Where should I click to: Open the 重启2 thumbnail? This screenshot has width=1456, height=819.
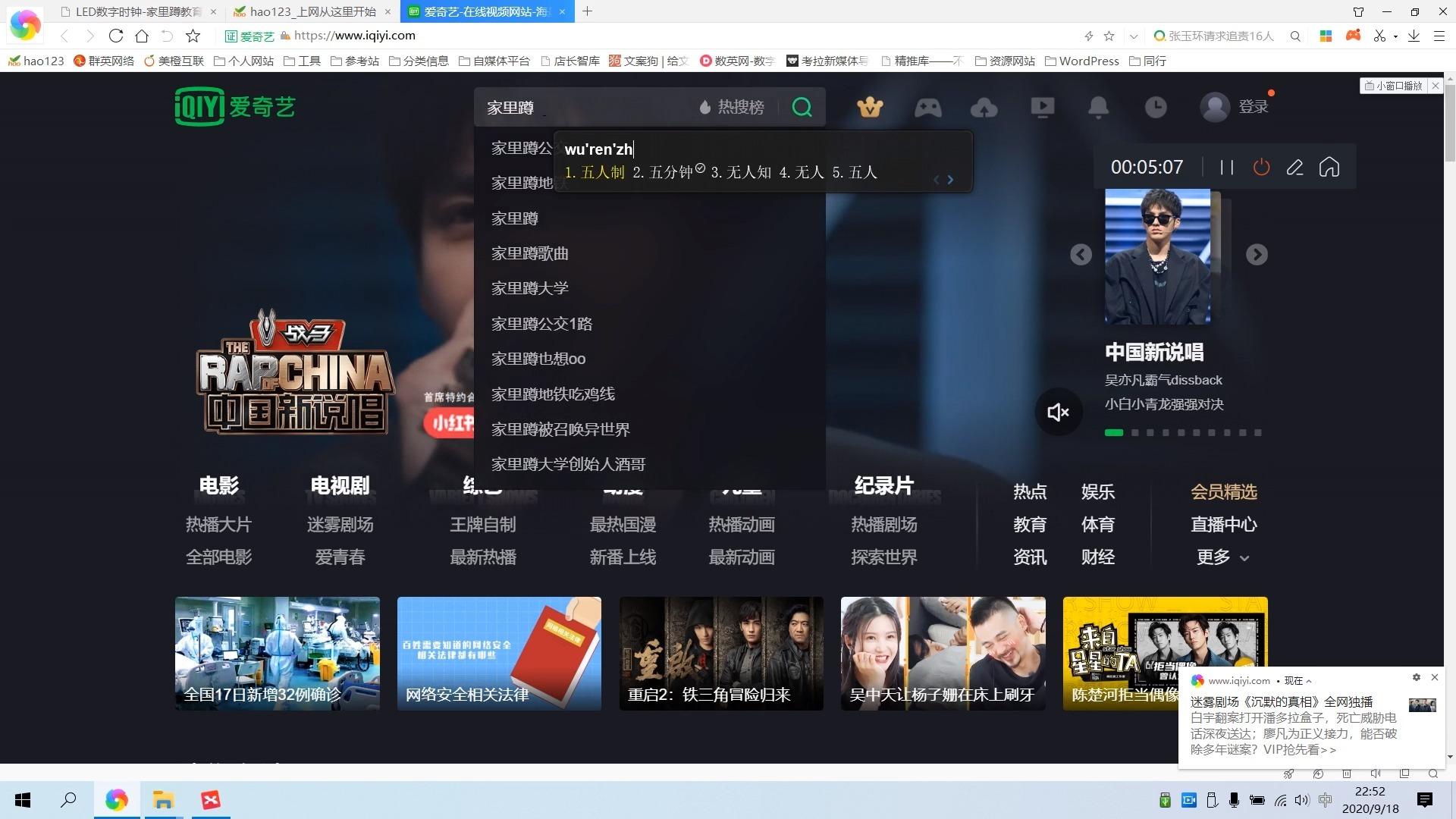721,654
